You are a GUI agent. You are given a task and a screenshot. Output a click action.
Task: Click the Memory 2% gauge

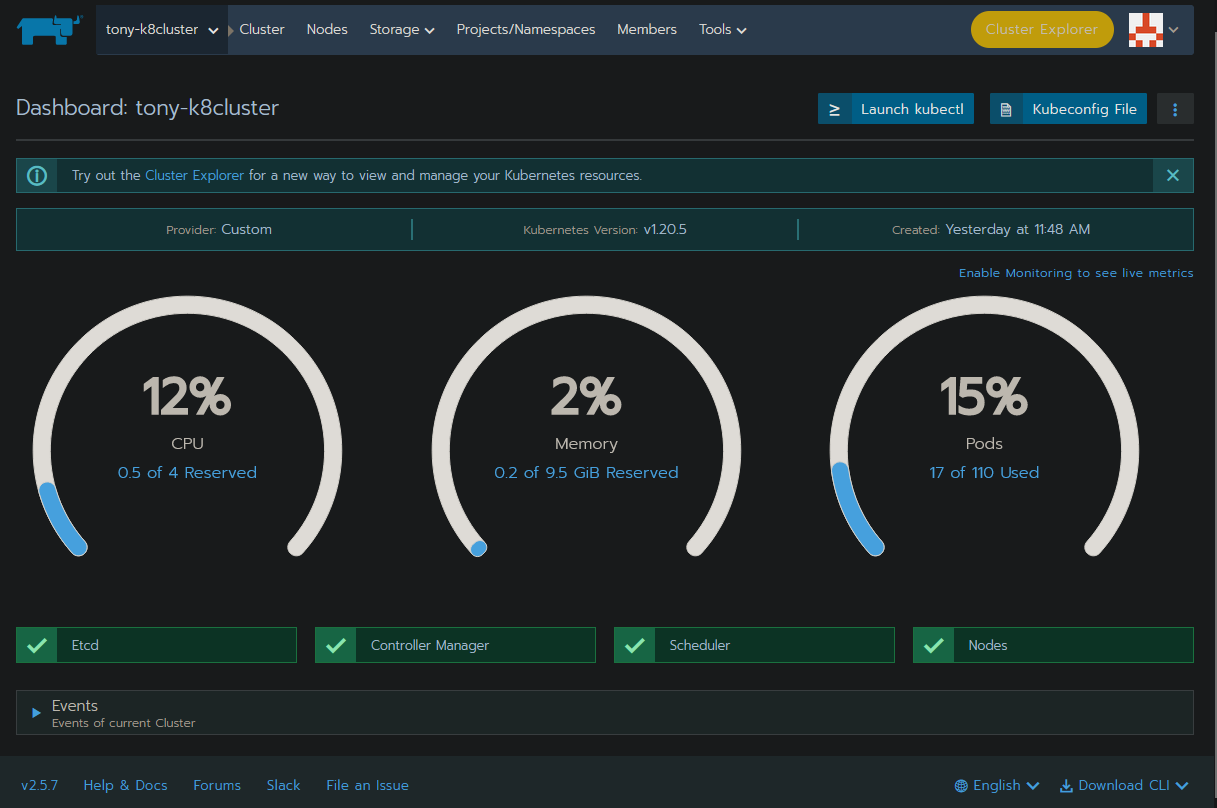point(586,425)
